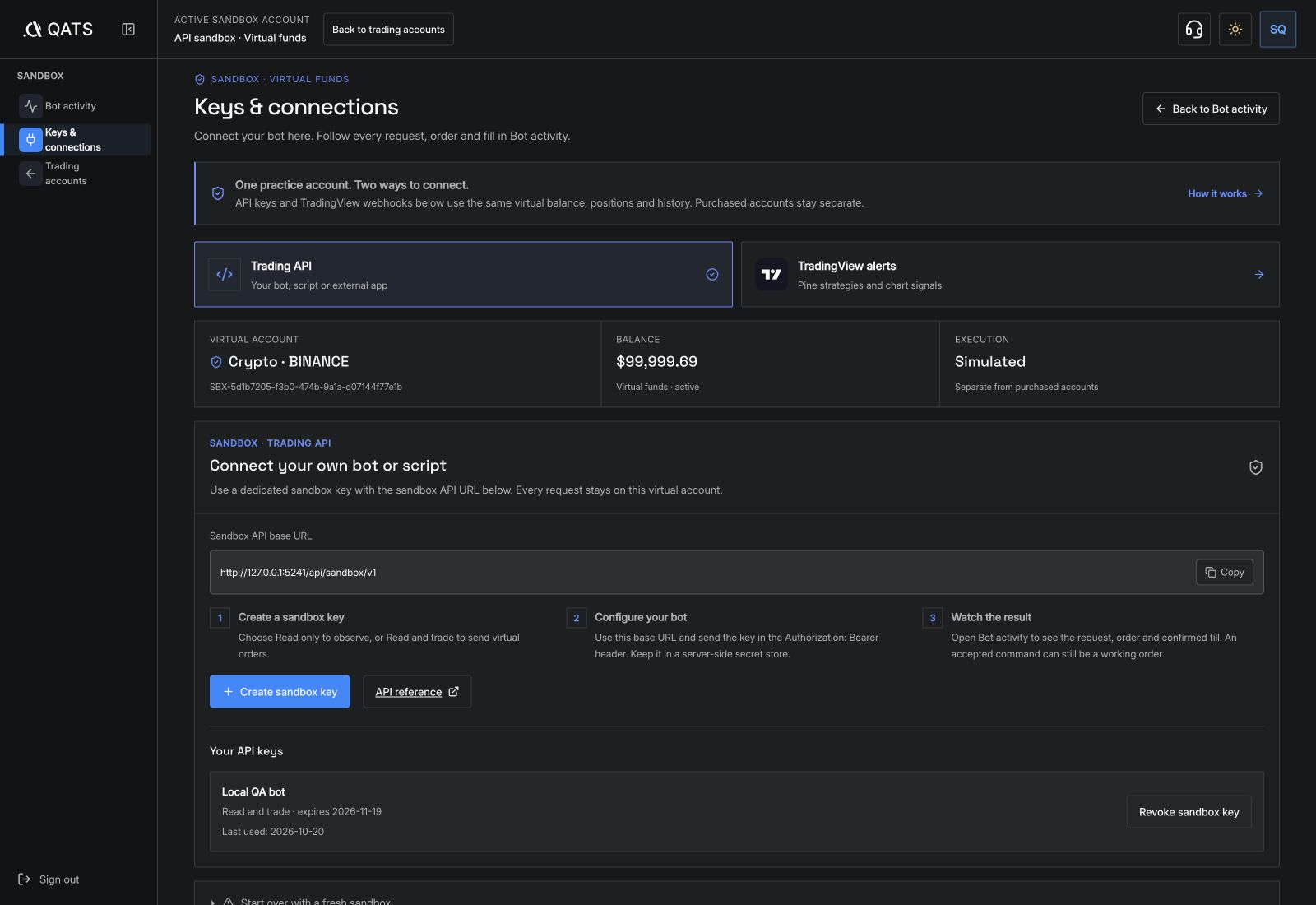
Task: Revoke the Local QA bot sandbox key
Action: click(x=1189, y=812)
